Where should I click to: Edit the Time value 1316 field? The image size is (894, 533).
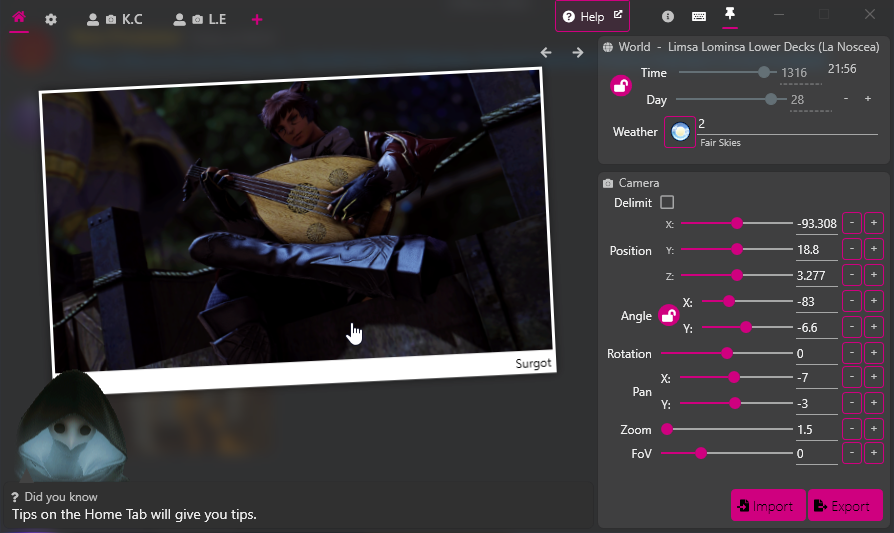[x=800, y=74]
